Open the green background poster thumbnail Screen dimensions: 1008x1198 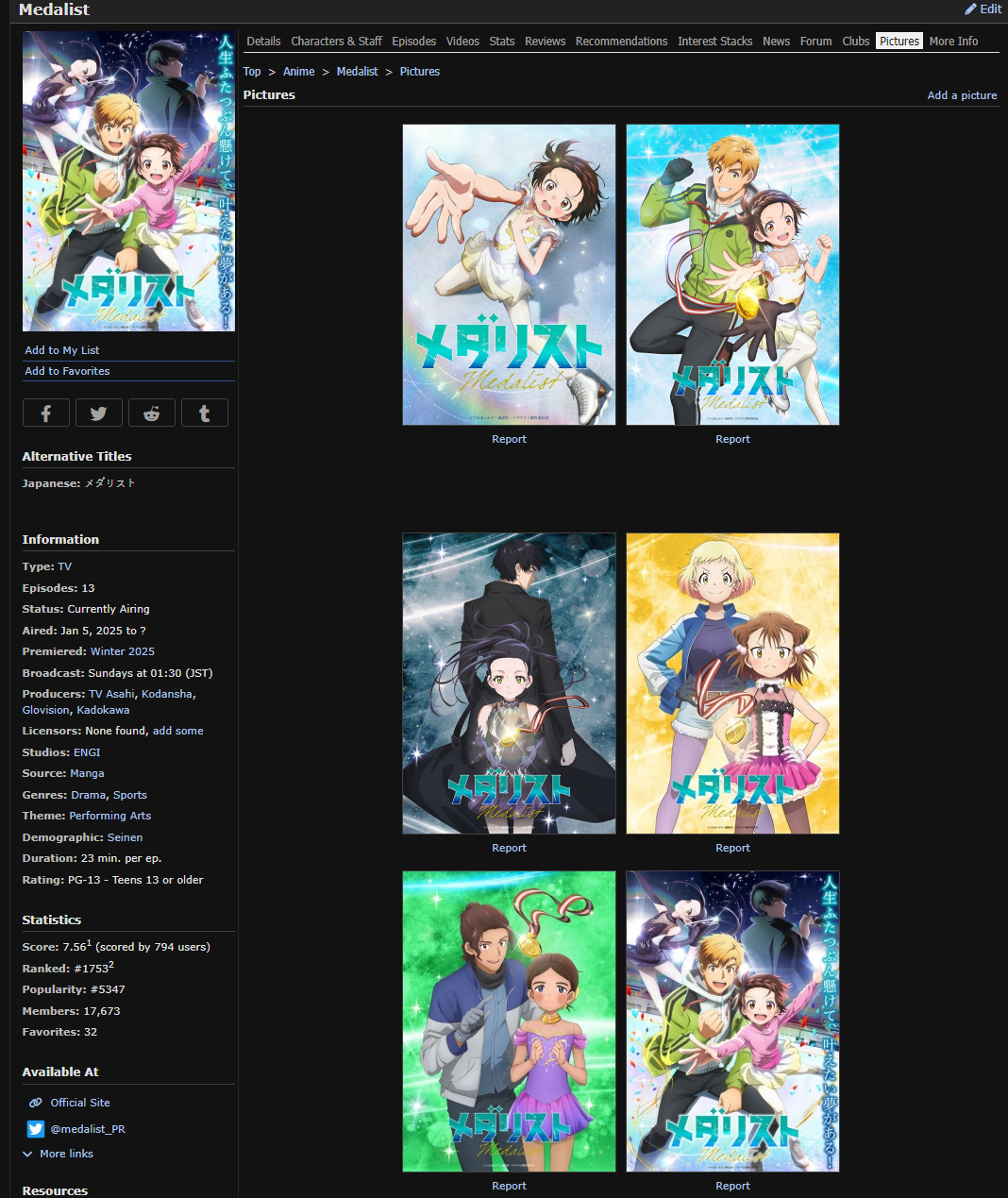(x=509, y=1021)
